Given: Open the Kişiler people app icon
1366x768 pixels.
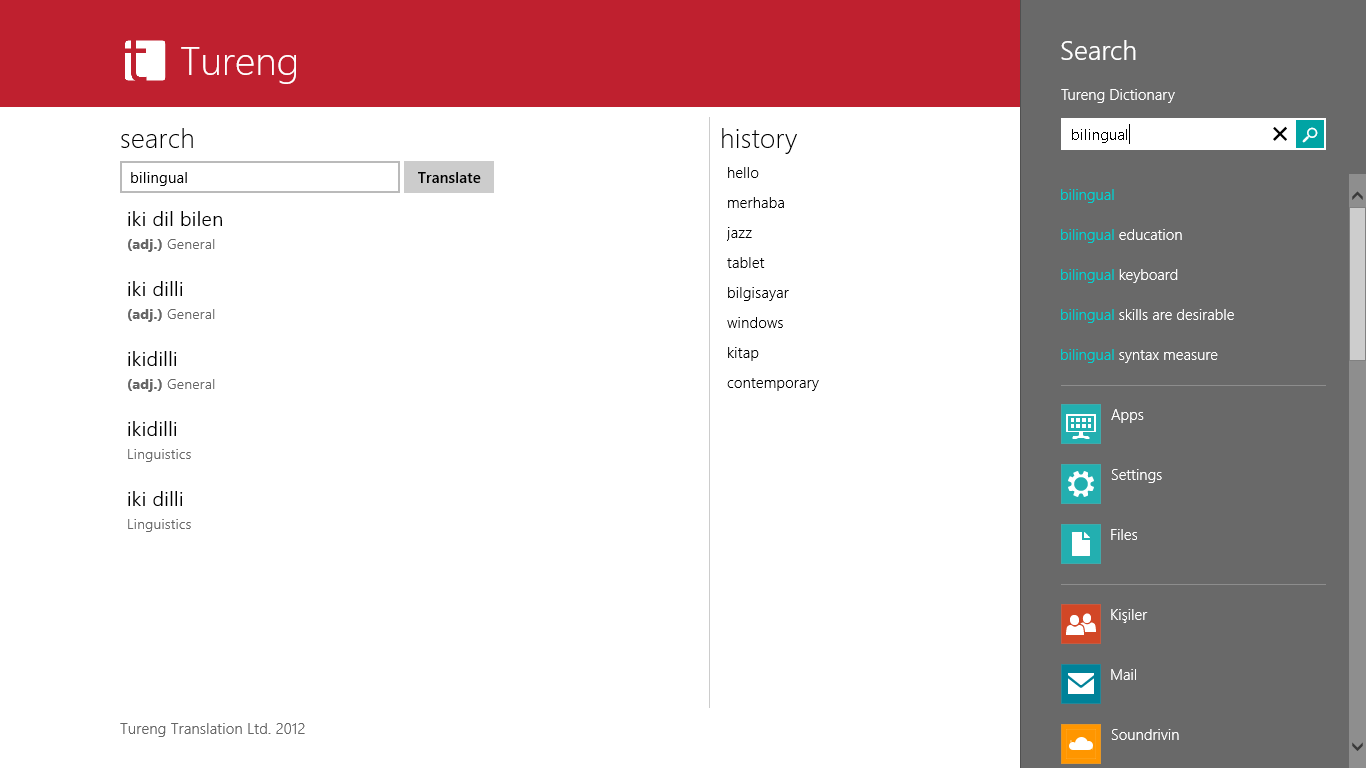Looking at the screenshot, I should coord(1080,624).
